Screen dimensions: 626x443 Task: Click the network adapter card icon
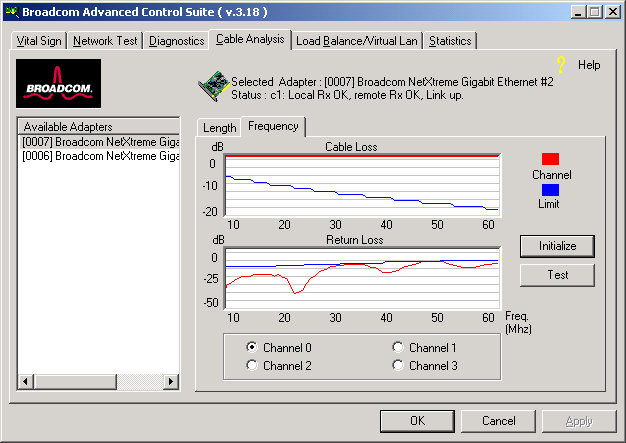click(x=213, y=86)
